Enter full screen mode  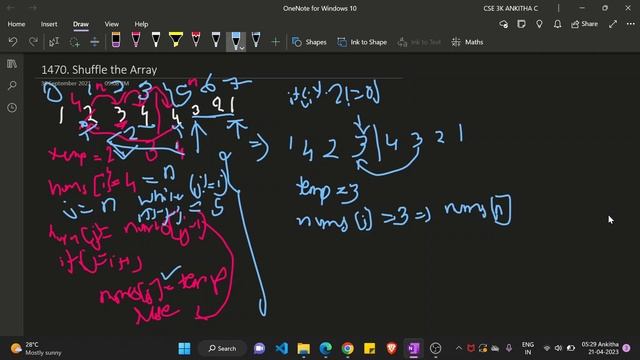point(613,24)
